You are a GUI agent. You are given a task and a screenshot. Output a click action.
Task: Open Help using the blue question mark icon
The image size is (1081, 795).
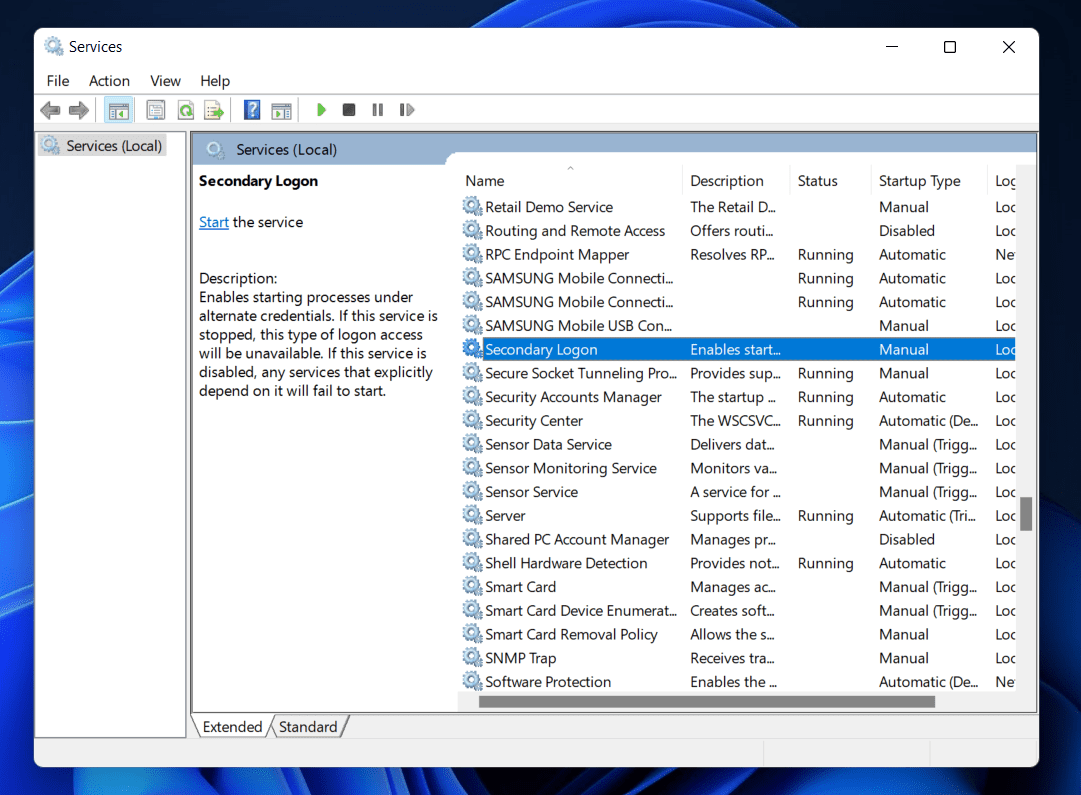tap(252, 110)
